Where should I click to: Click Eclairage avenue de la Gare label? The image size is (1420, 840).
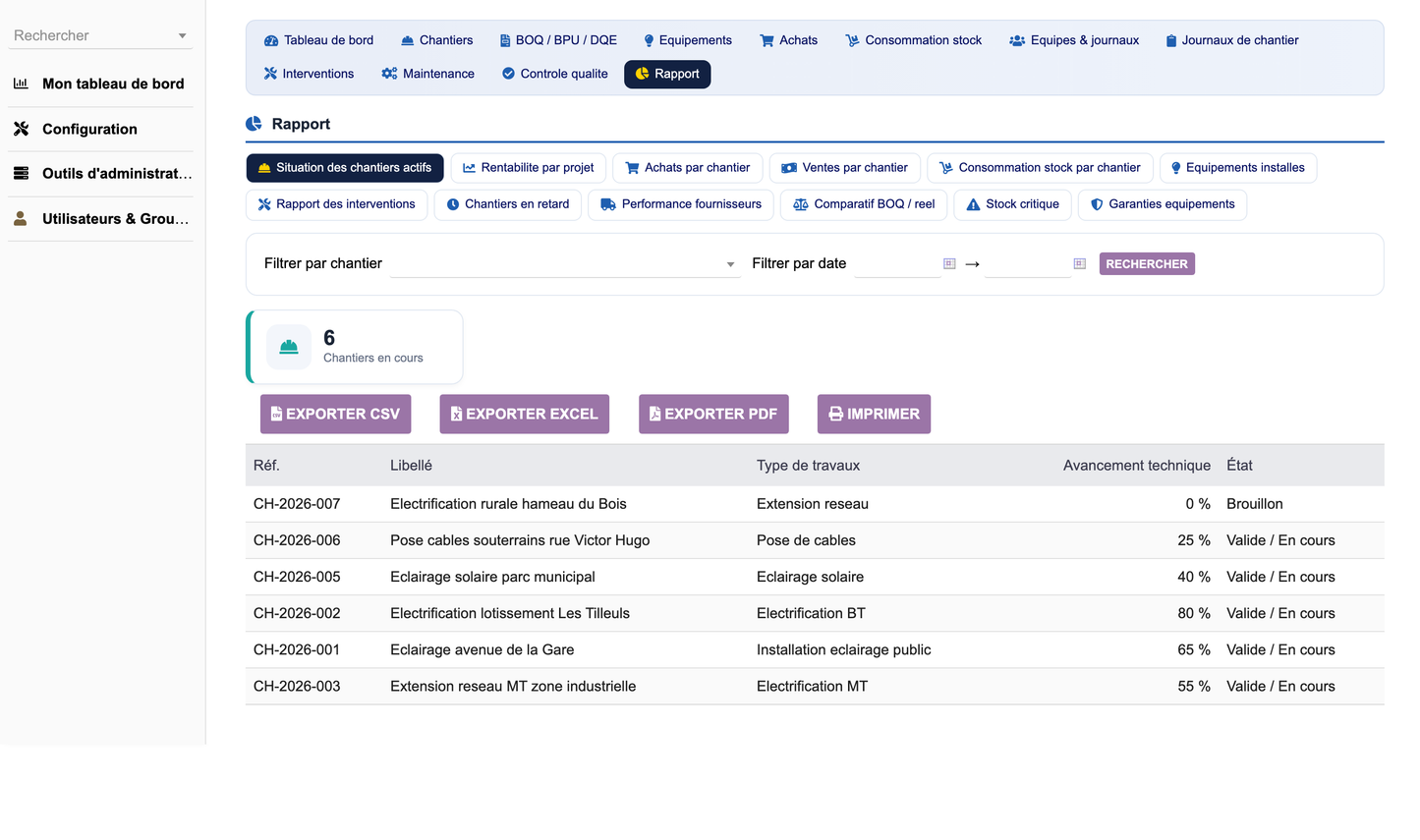[482, 649]
